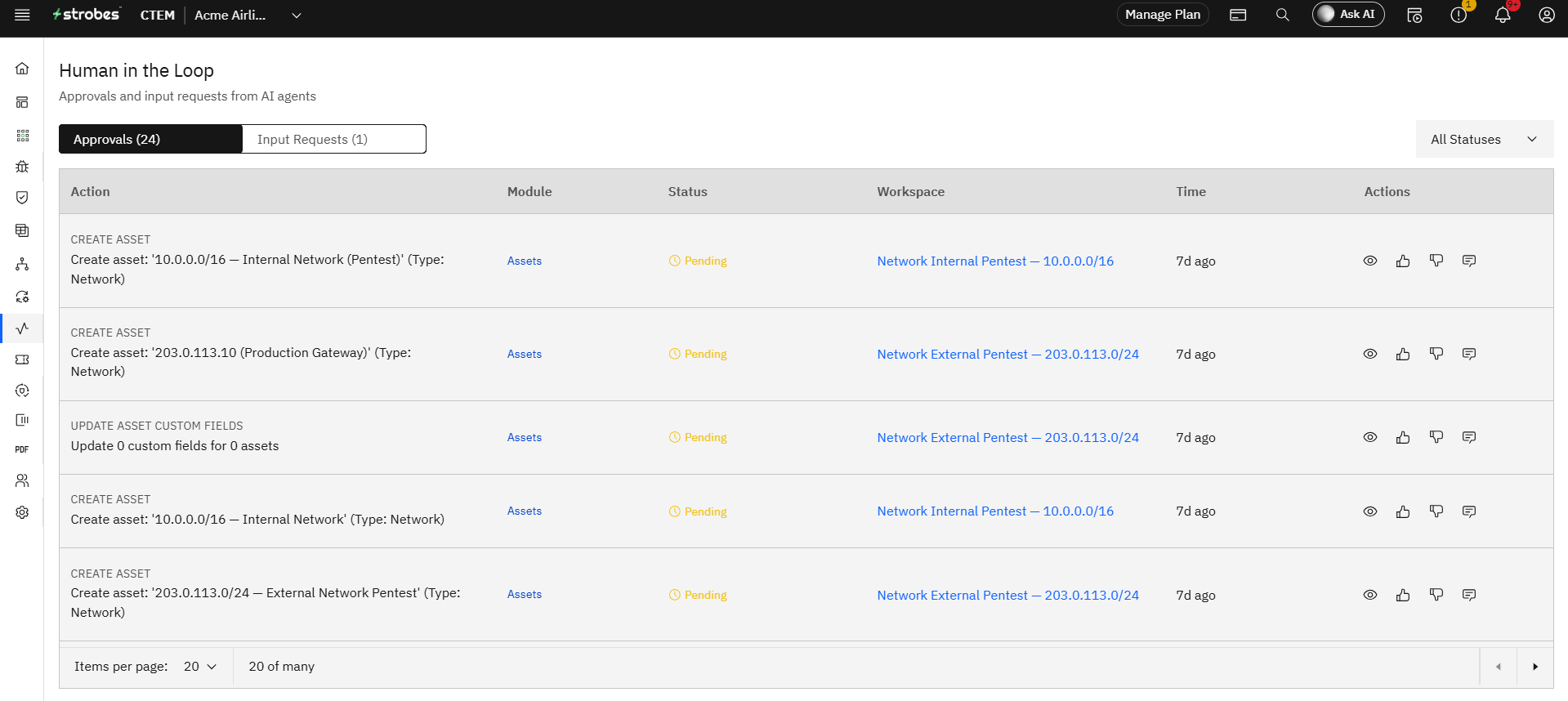
Task: Open the ticket icon in the sidebar
Action: pos(22,359)
